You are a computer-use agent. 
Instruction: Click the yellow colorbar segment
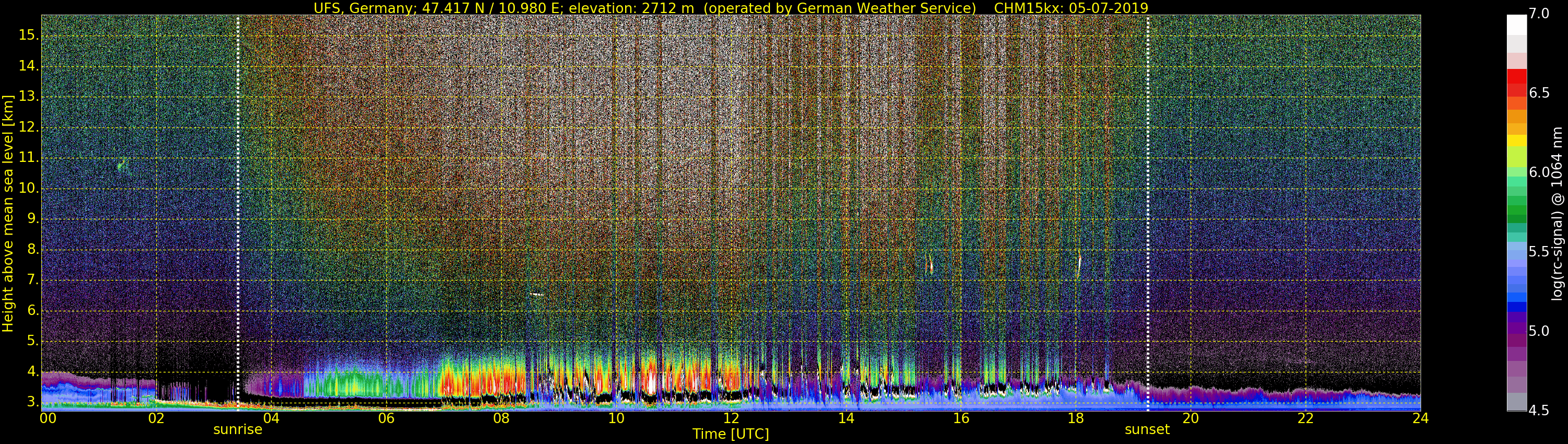click(1516, 141)
